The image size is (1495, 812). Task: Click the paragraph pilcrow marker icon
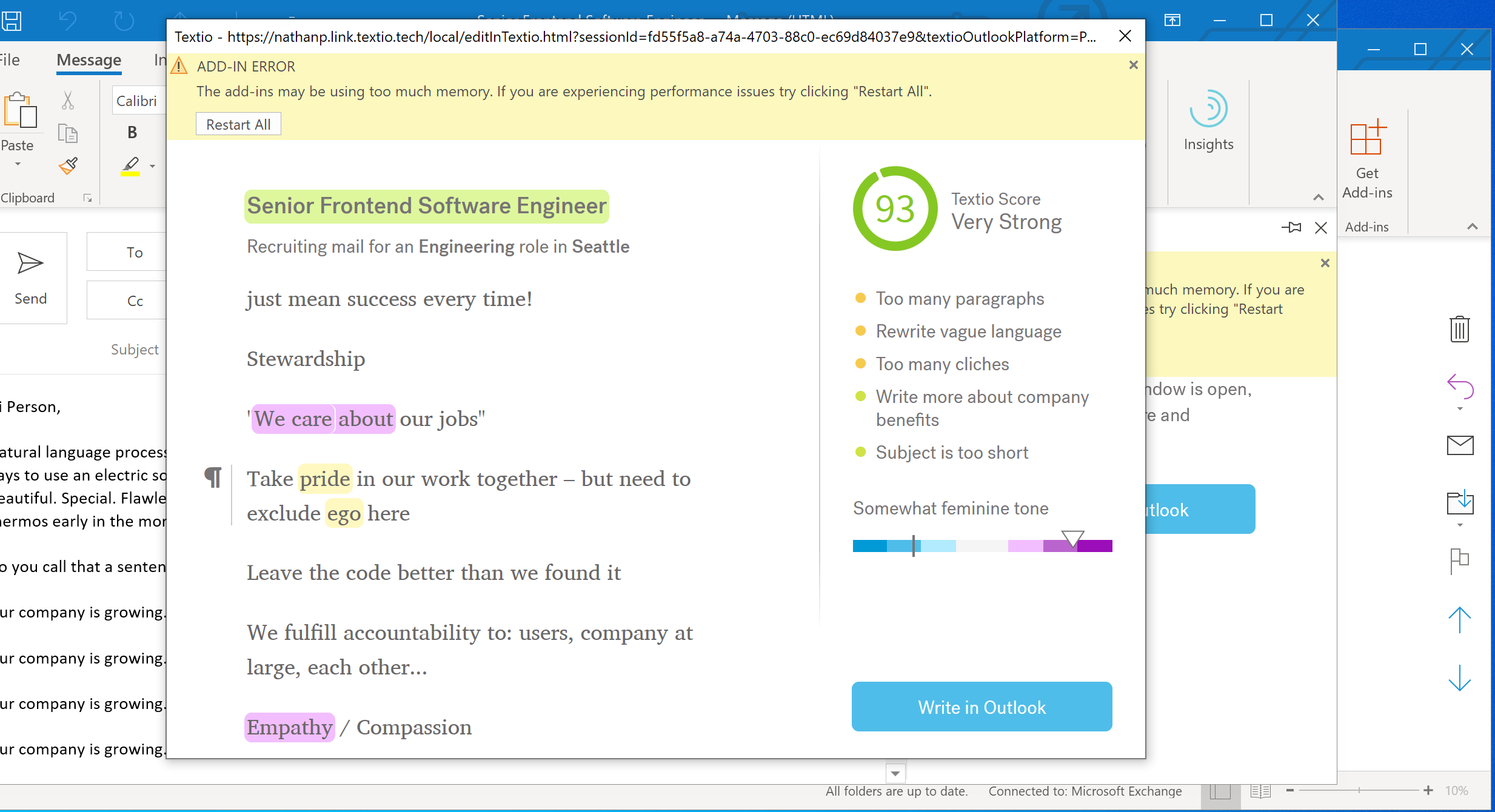pos(213,478)
